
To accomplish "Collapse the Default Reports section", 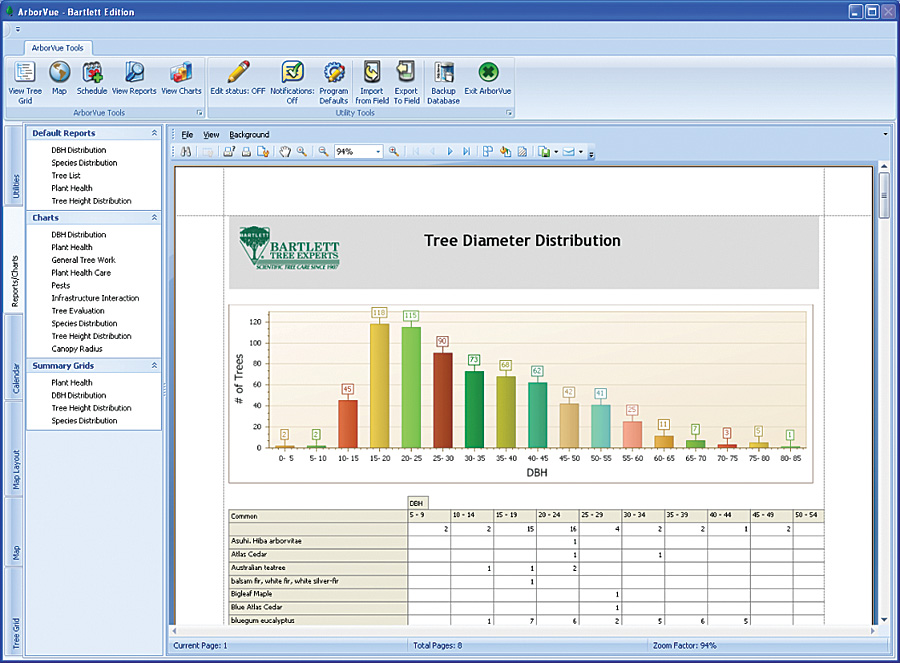I will coord(154,133).
